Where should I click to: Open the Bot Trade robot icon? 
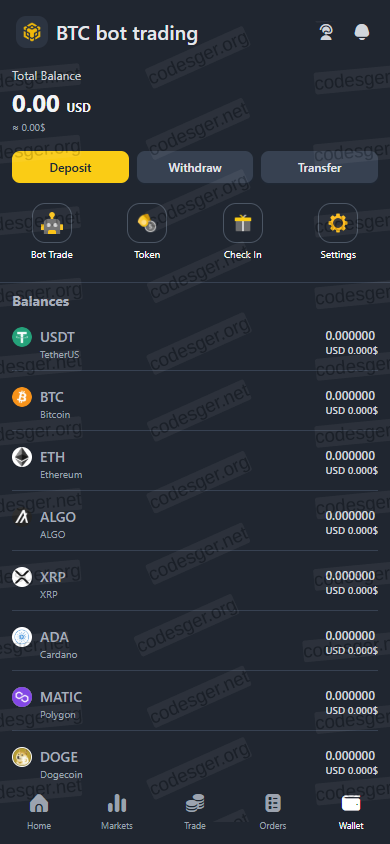tap(52, 223)
